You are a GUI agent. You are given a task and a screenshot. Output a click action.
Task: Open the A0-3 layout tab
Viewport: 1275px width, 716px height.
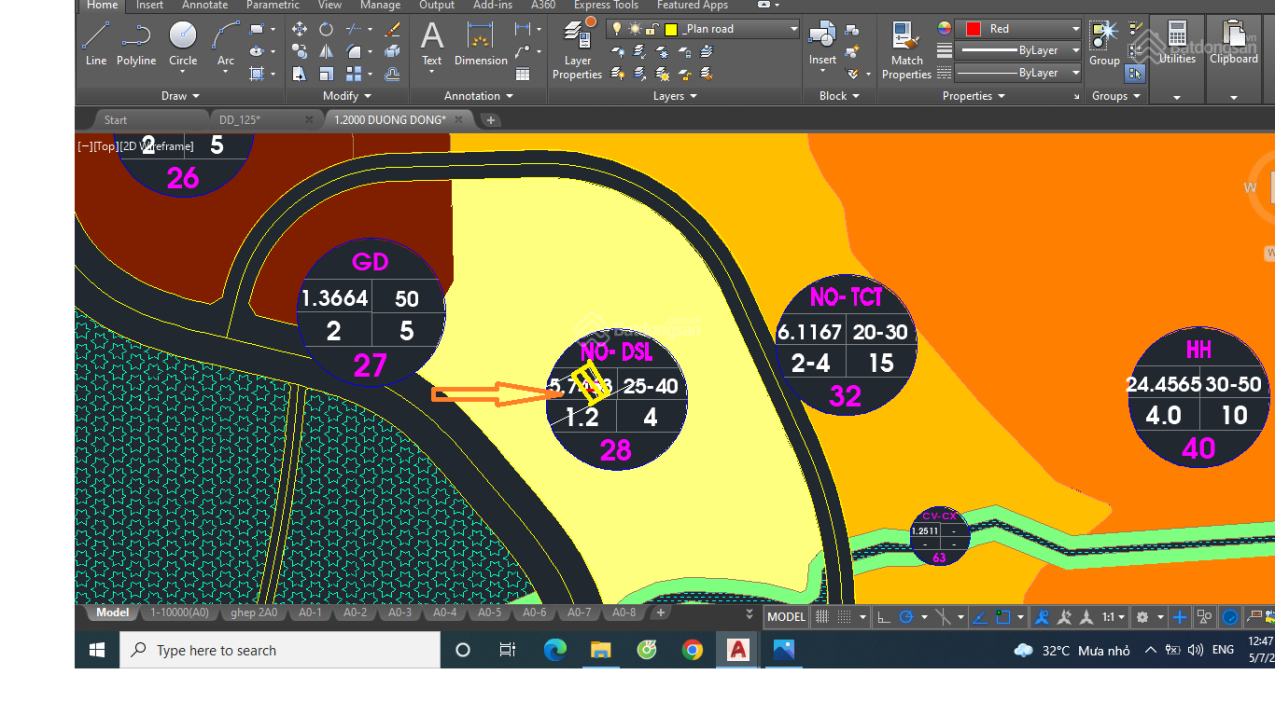[x=399, y=613]
